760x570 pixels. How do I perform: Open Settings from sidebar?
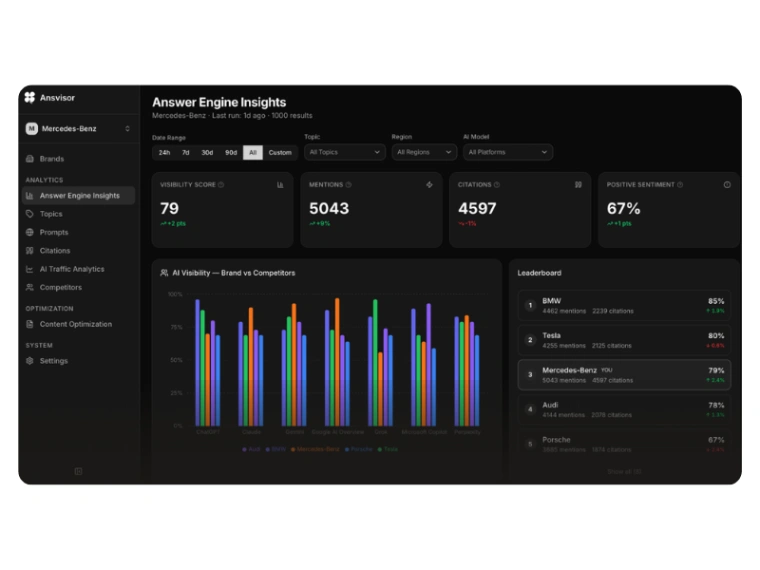coord(79,361)
